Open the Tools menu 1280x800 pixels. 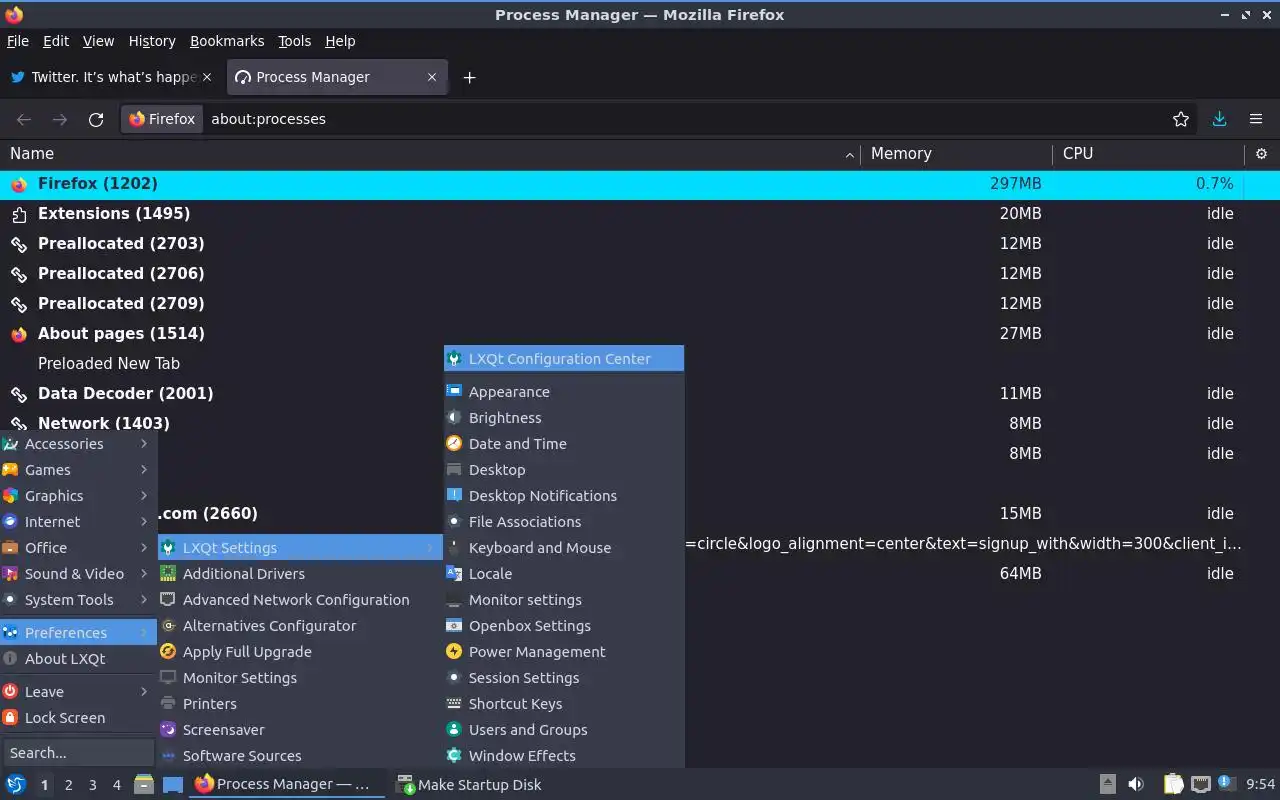pos(295,41)
